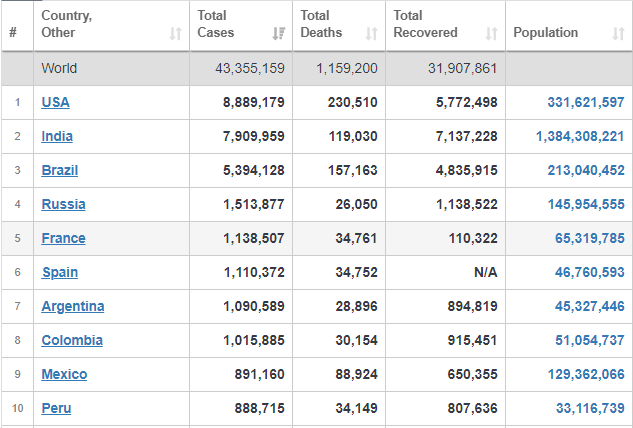Click Brazil population 213,040,452
The height and width of the screenshot is (428, 633).
pyautogui.click(x=586, y=170)
